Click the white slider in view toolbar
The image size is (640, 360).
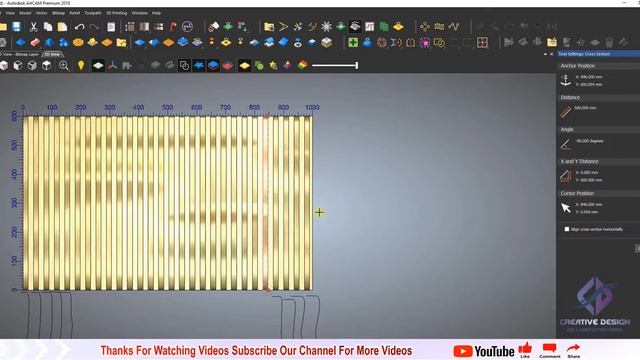(x=335, y=65)
